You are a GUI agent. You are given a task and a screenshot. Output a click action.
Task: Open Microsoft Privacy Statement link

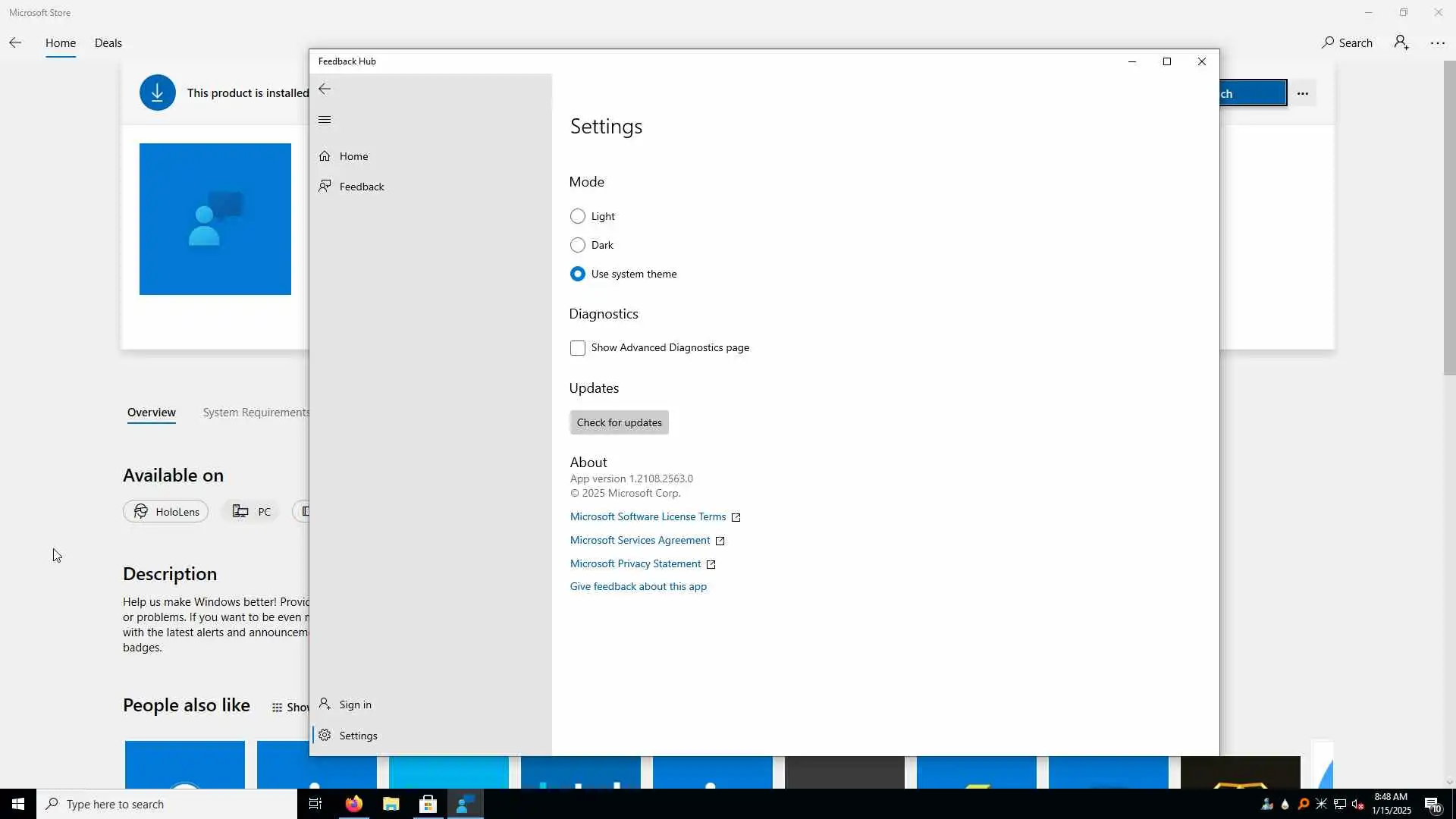pos(635,563)
